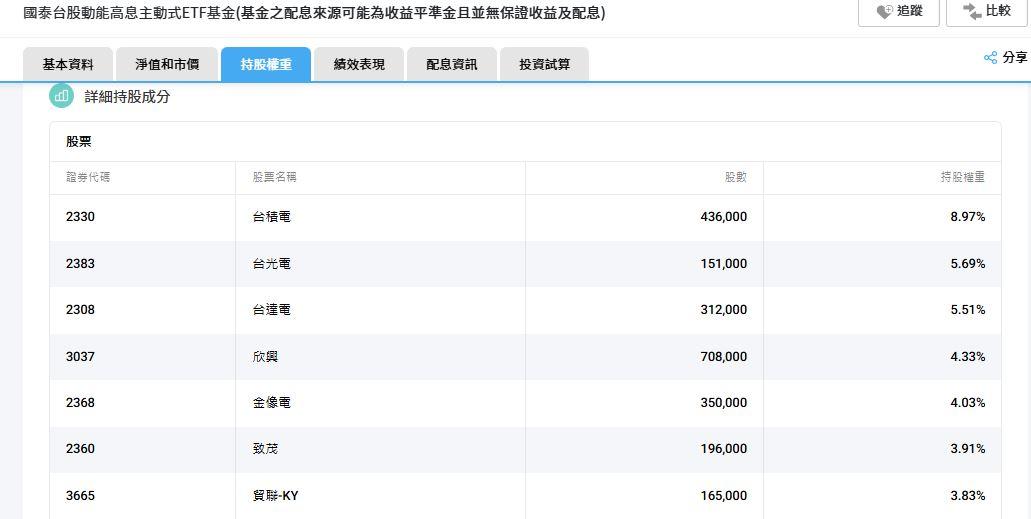Click stock code 2308

pyautogui.click(x=80, y=310)
